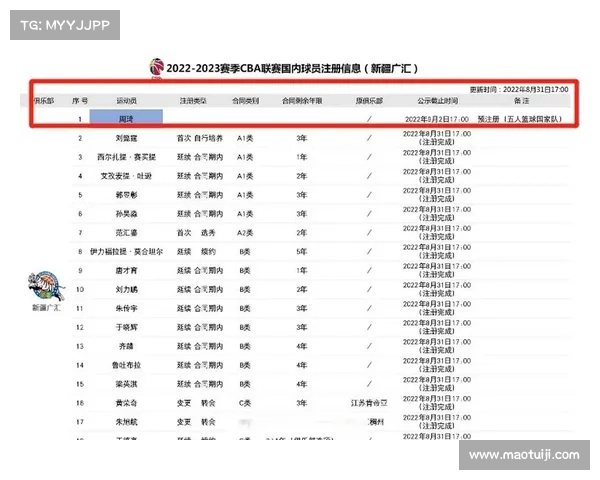Click the 合同类别 column header
Screen dimensions: 600x480
point(246,101)
